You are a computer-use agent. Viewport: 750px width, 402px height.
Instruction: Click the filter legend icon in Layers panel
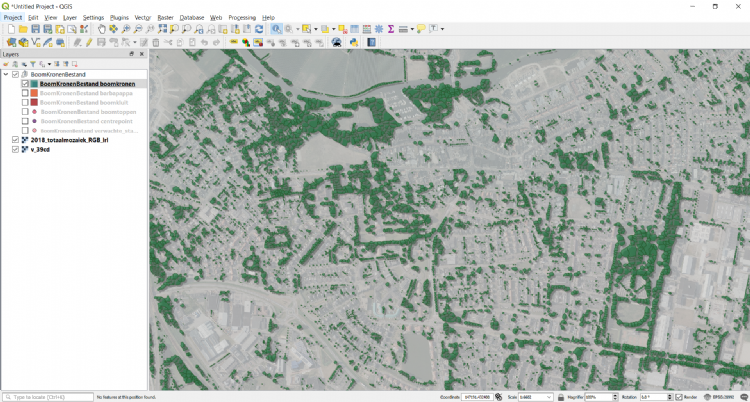[x=32, y=64]
